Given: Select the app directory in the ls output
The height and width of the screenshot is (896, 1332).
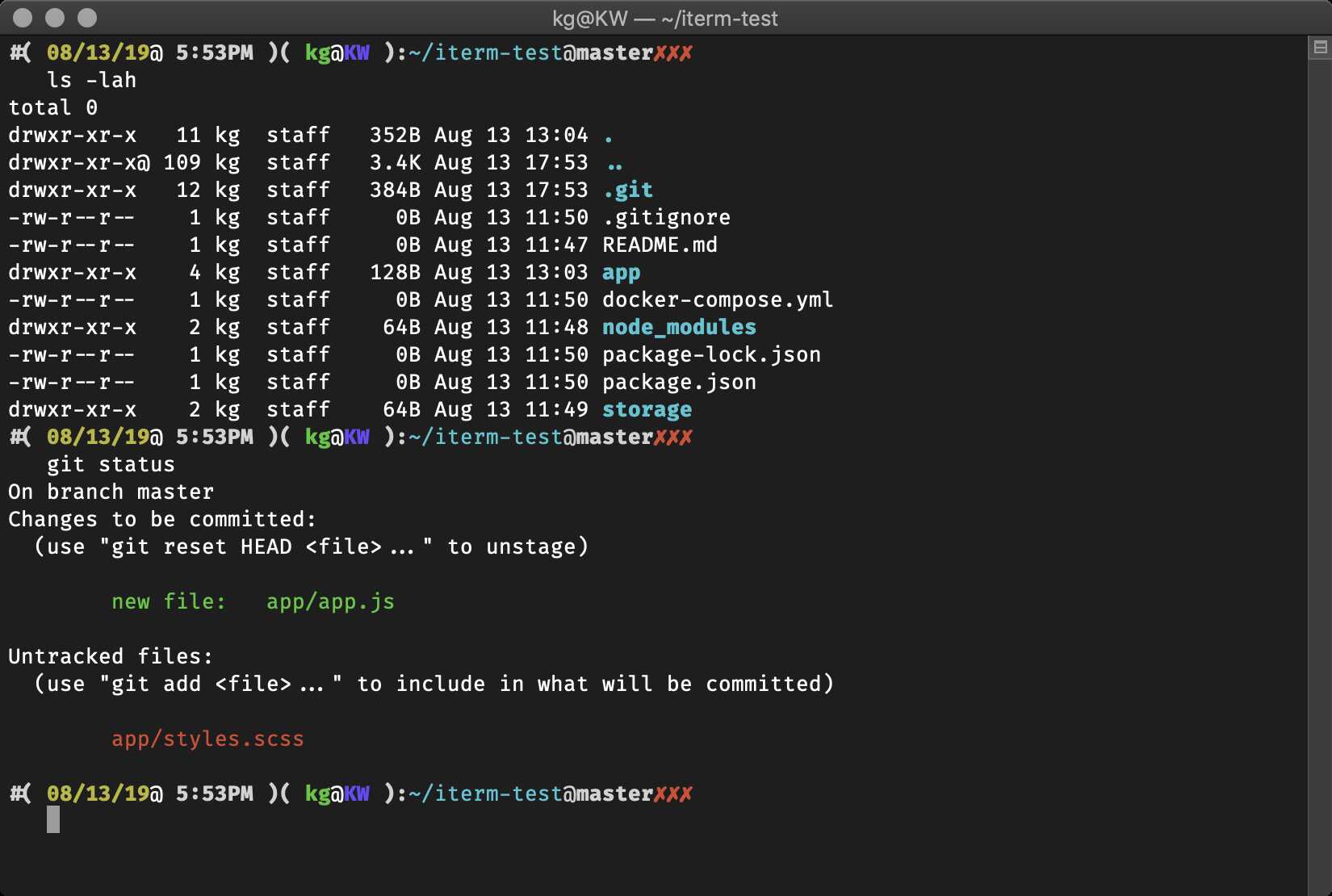Looking at the screenshot, I should pos(621,272).
